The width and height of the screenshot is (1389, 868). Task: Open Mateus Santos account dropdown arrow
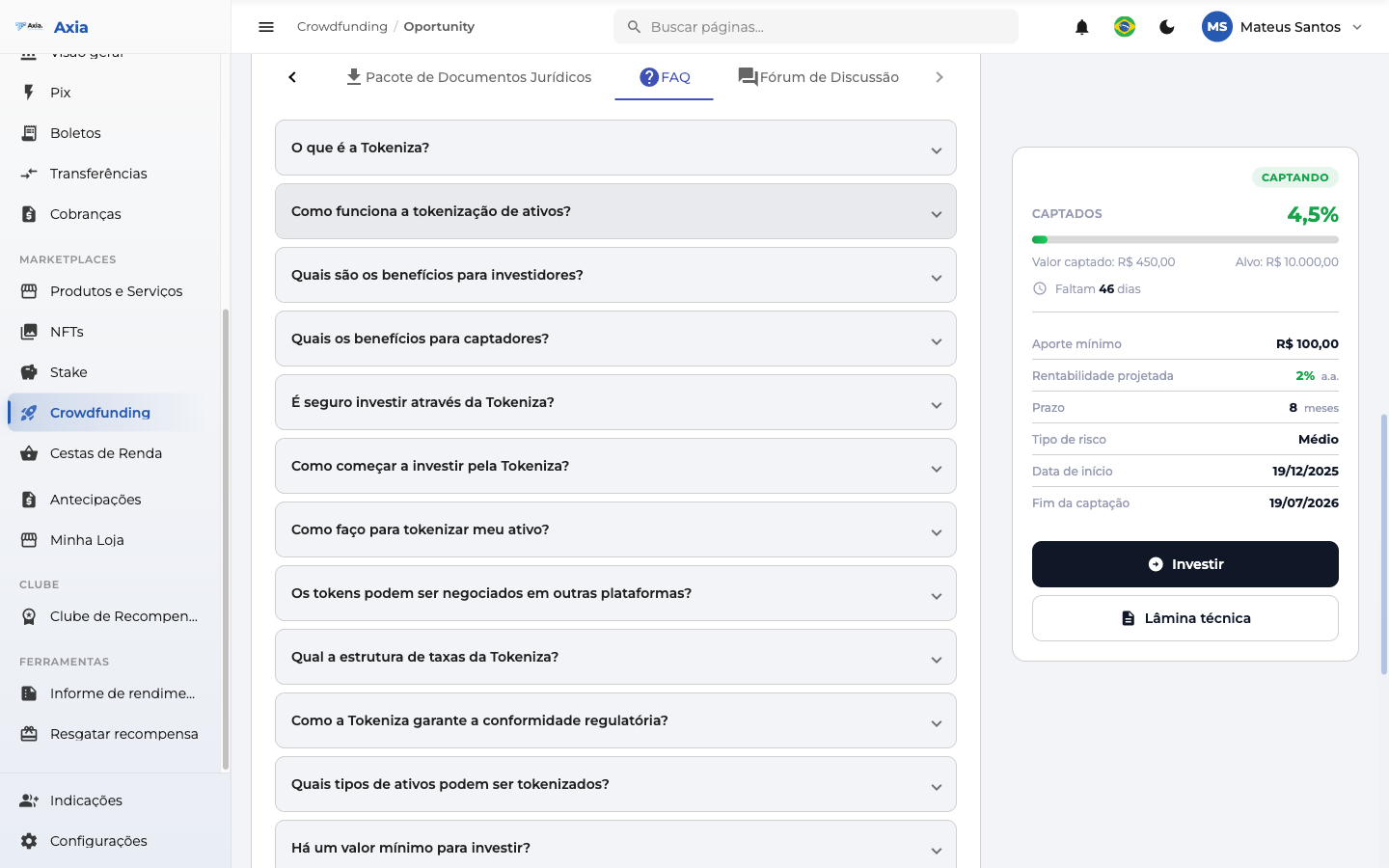click(1357, 27)
